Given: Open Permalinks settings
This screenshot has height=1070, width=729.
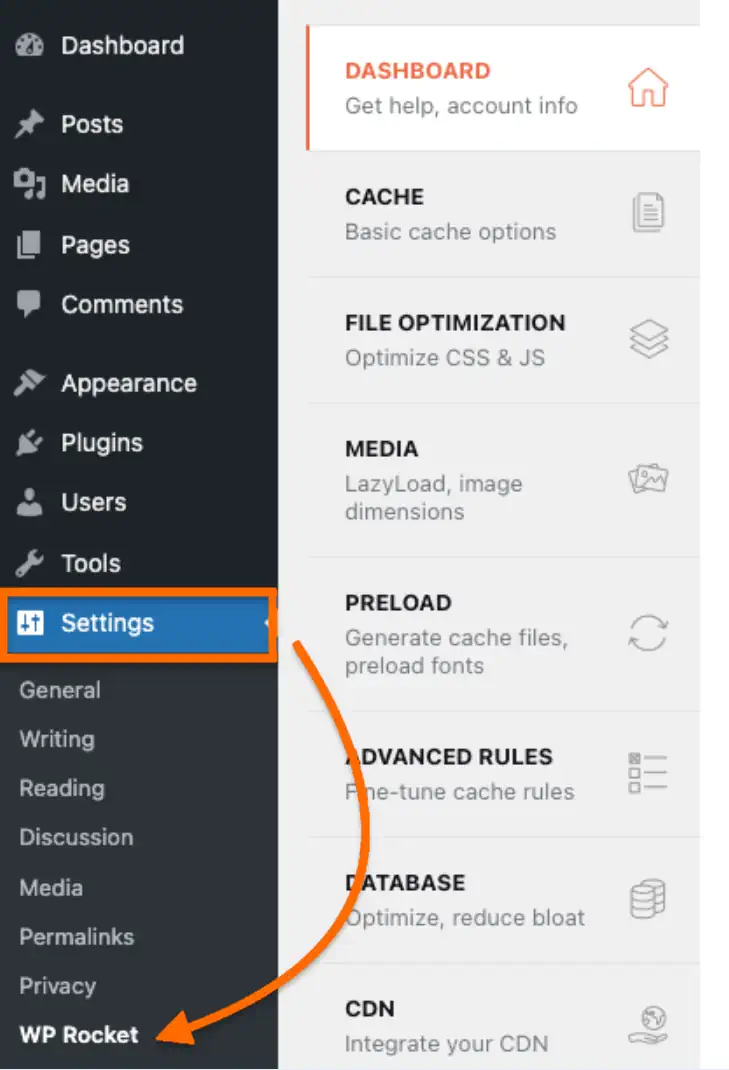Looking at the screenshot, I should click(x=76, y=937).
